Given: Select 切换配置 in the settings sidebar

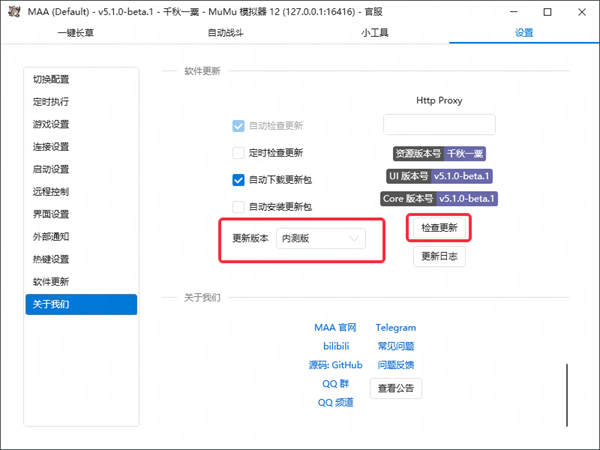Looking at the screenshot, I should (51, 79).
